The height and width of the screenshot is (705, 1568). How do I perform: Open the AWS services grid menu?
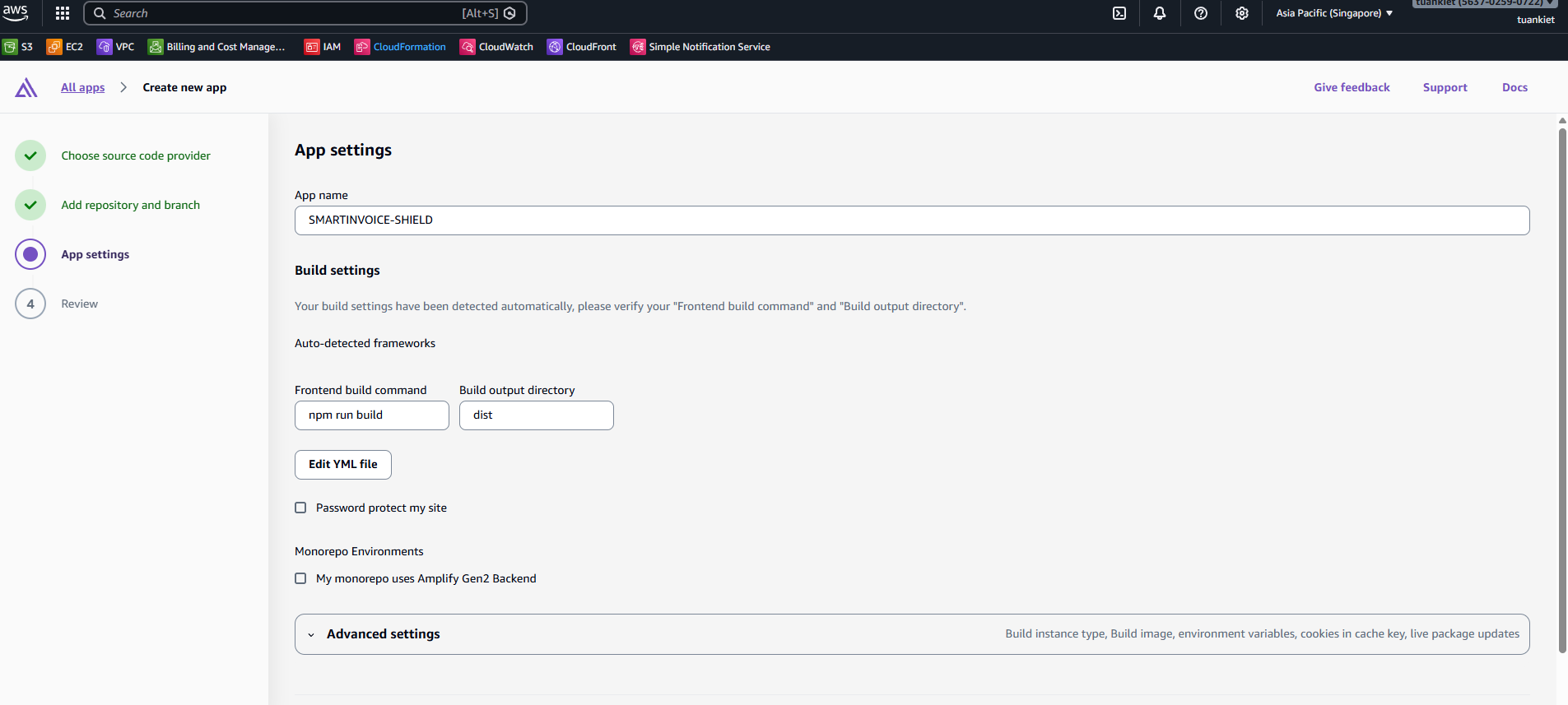[63, 13]
